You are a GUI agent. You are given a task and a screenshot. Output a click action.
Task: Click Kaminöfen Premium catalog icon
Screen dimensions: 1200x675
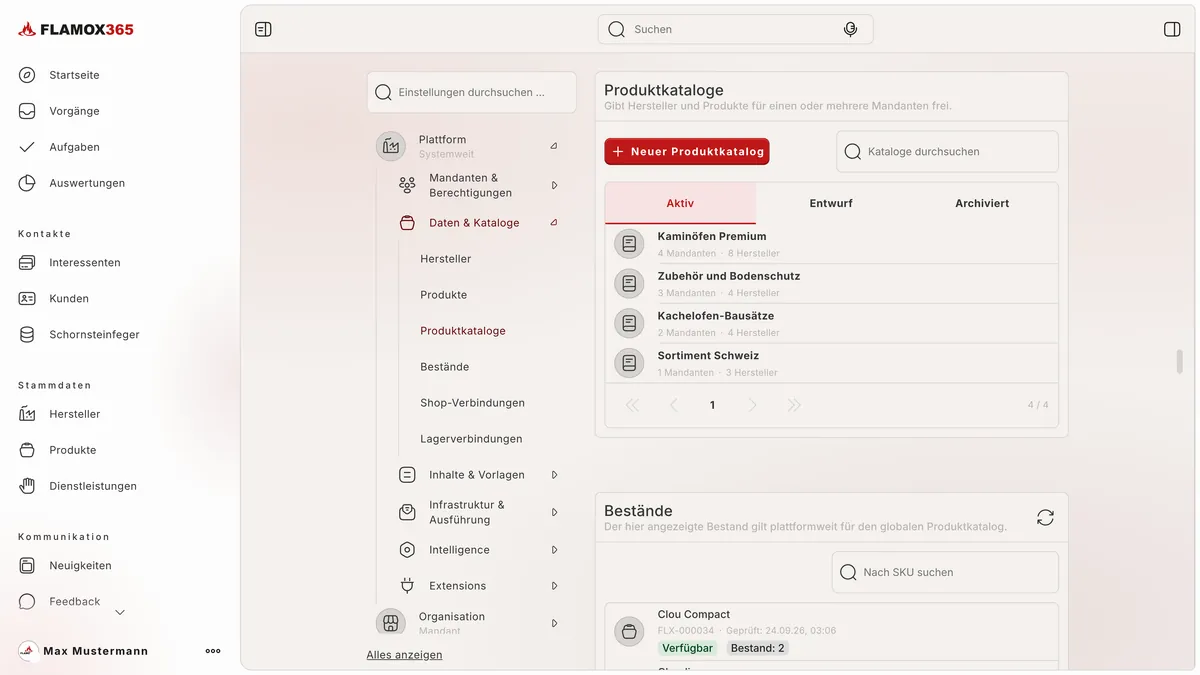[x=629, y=243]
